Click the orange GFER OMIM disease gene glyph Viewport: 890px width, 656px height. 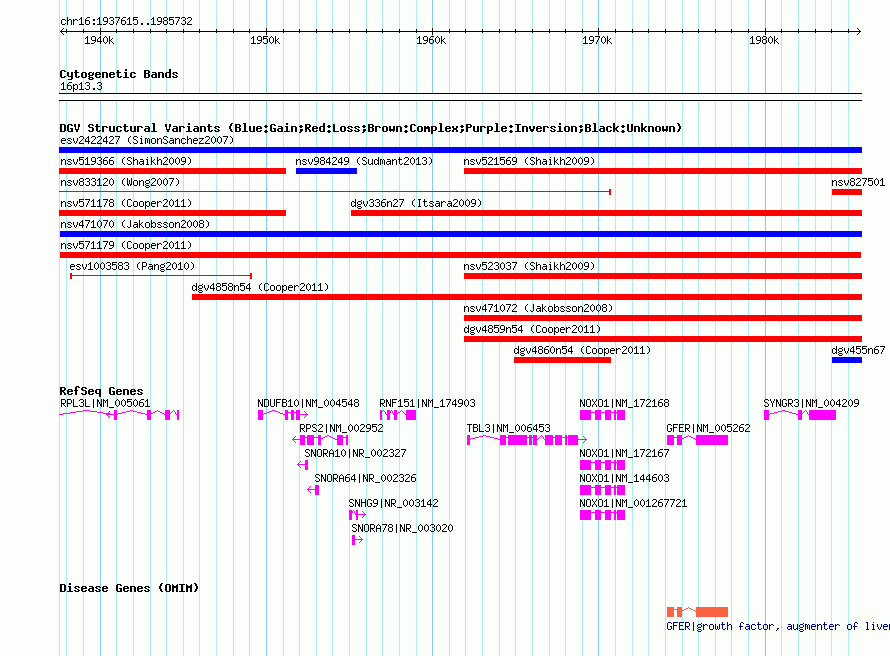(x=697, y=612)
